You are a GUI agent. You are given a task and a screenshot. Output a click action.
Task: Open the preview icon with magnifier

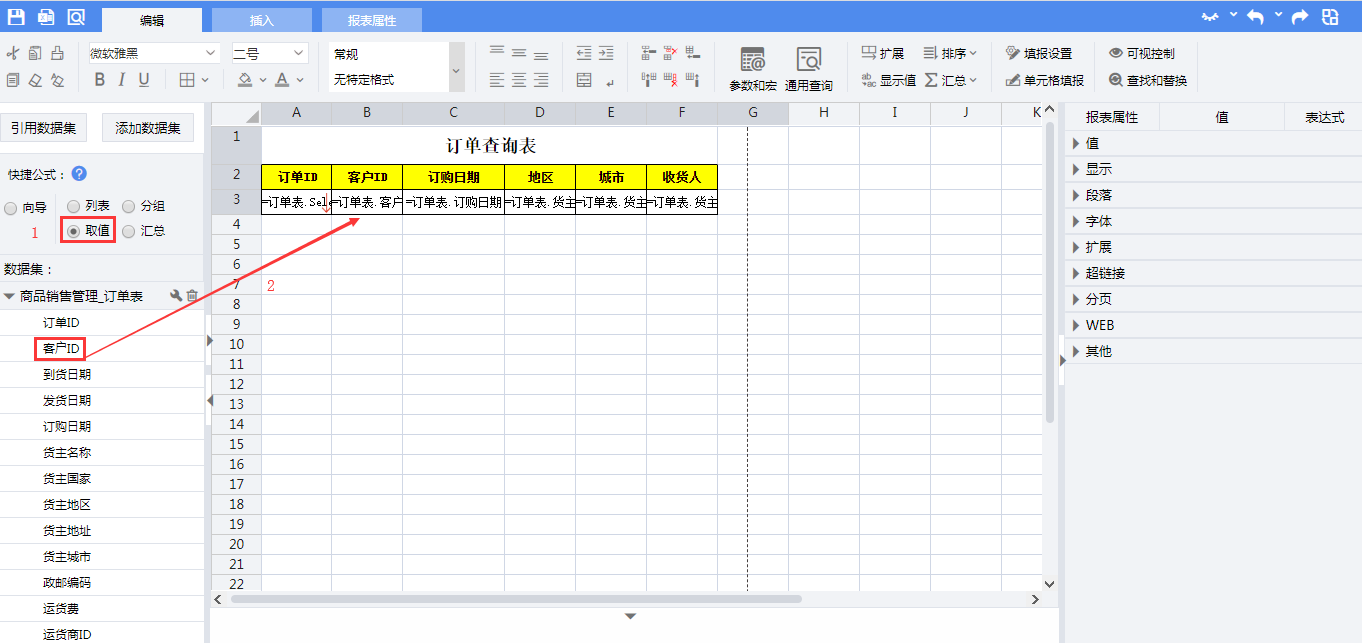pyautogui.click(x=76, y=17)
